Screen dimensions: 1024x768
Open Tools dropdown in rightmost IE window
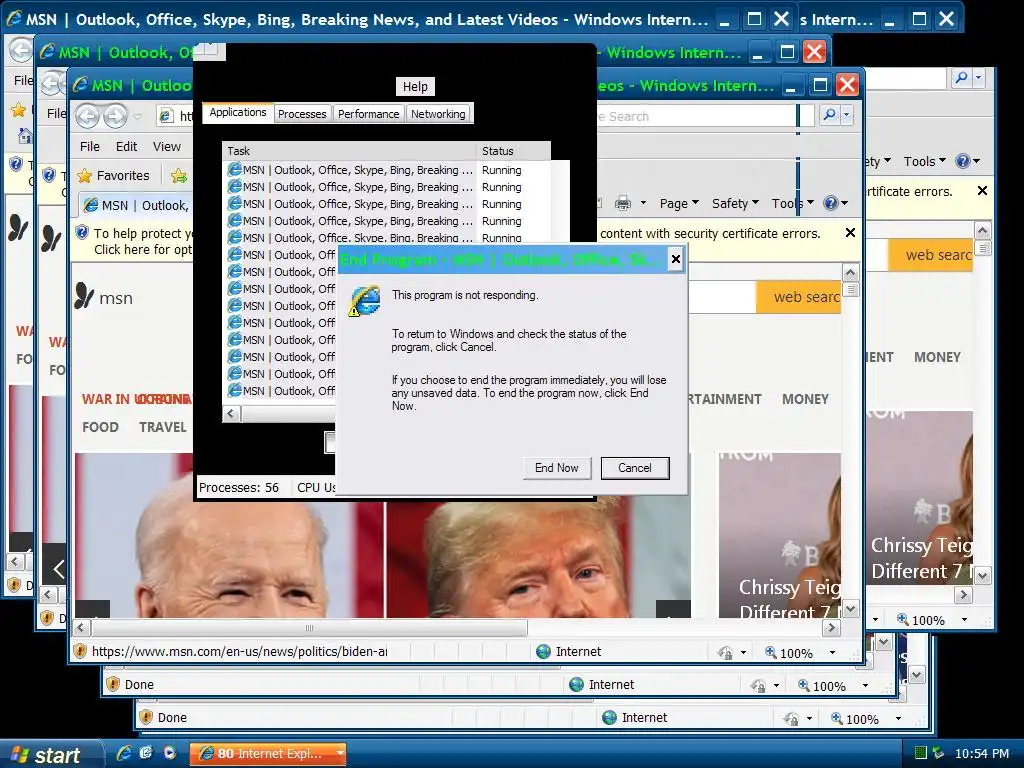(x=924, y=161)
